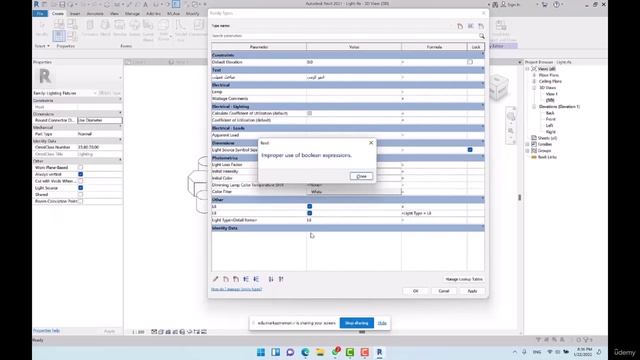Toggle Calculate Coefficient of Utilization checkbox
The width and height of the screenshot is (640, 360).
[309, 113]
